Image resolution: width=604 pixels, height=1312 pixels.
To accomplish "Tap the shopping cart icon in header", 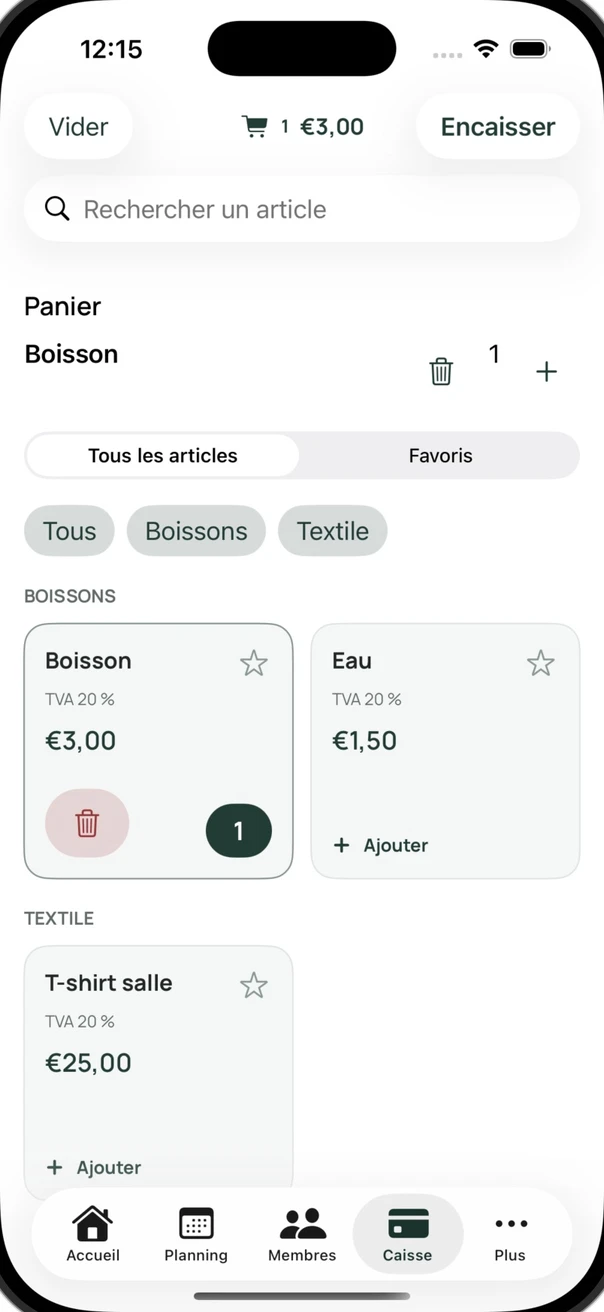I will click(x=255, y=127).
